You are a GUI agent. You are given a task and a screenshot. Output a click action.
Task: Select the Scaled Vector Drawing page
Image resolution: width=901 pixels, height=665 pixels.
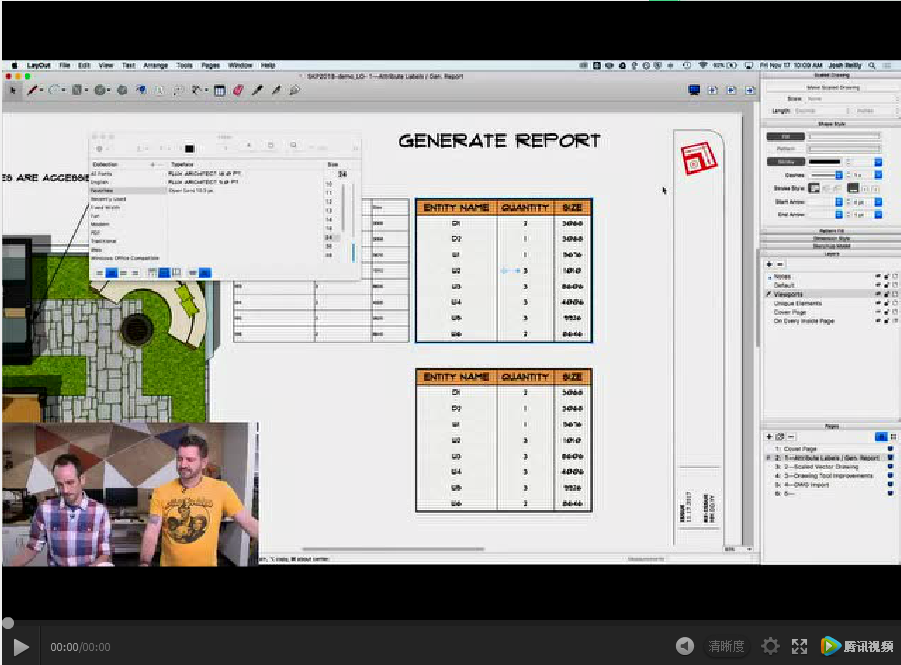[822, 467]
